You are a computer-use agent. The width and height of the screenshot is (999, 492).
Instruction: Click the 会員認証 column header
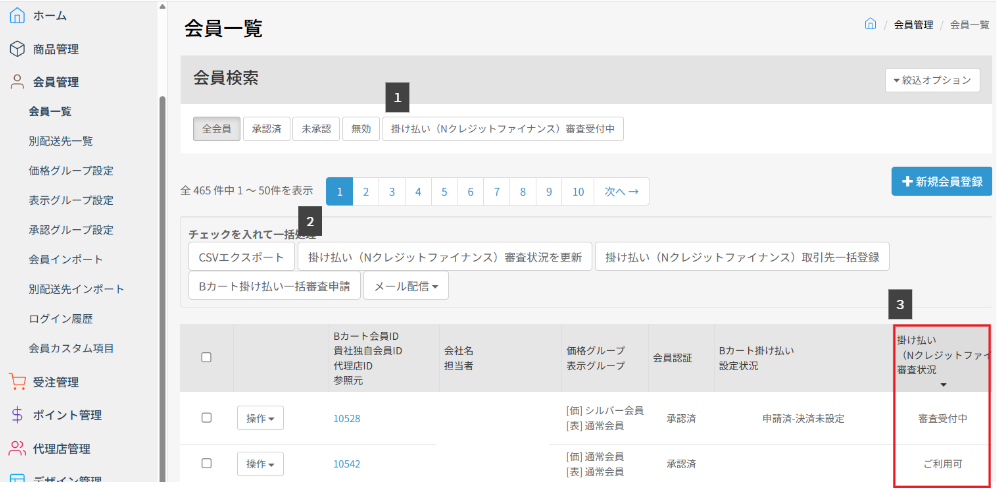(675, 359)
